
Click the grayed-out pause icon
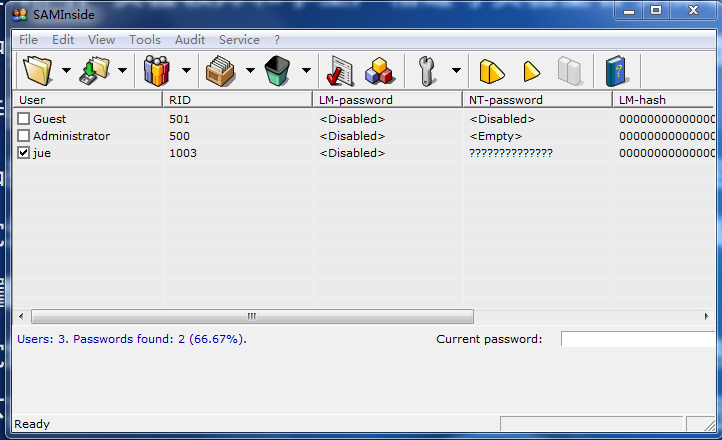click(x=570, y=71)
